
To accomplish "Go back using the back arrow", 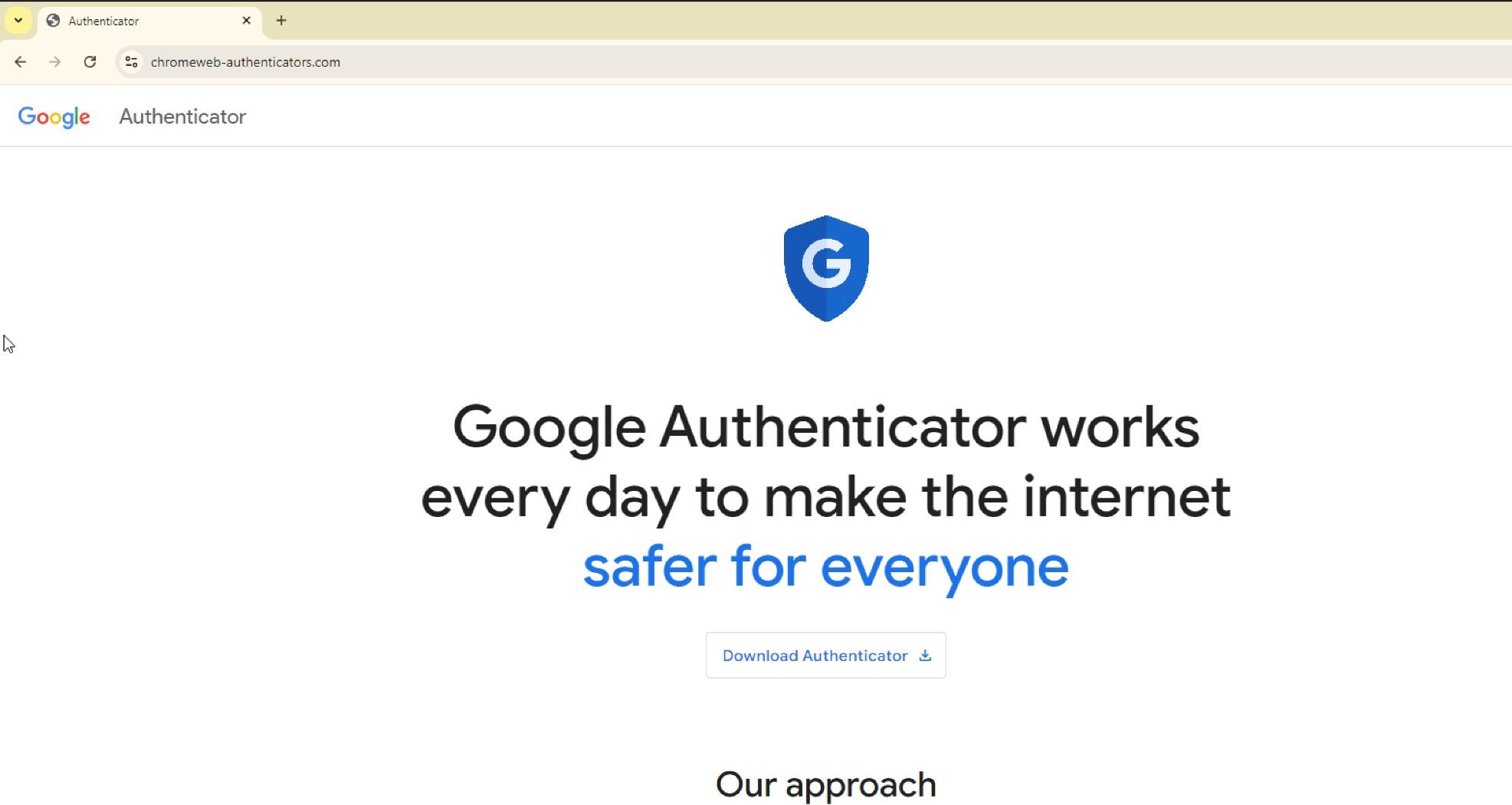I will pyautogui.click(x=21, y=62).
